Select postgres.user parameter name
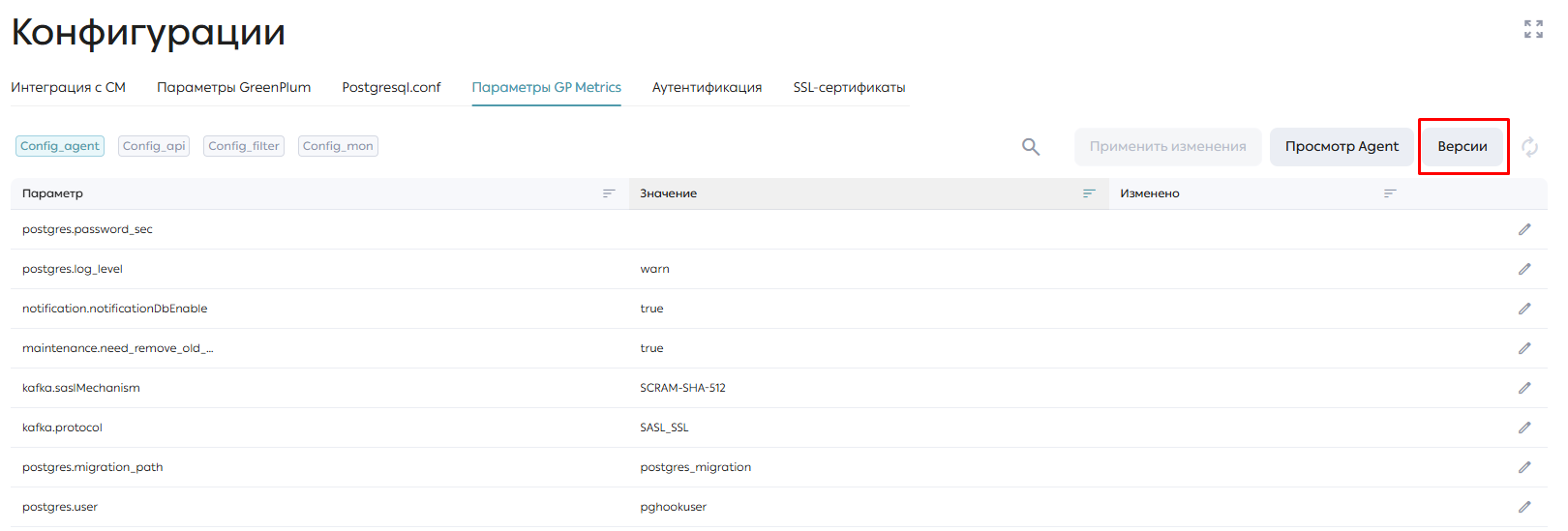This screenshot has height=531, width=1568. 60,507
